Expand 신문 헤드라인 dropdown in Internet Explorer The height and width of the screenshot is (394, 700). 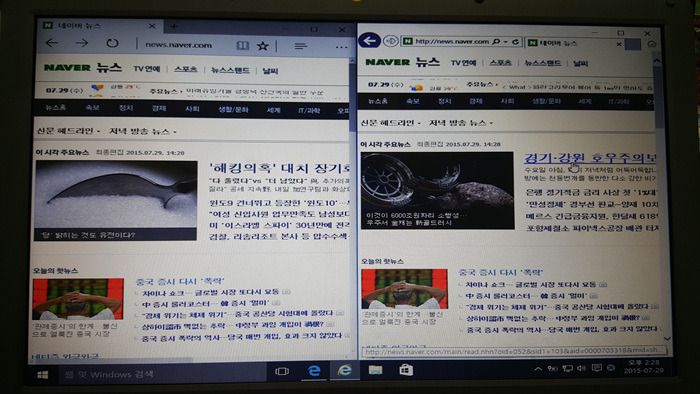(391, 123)
